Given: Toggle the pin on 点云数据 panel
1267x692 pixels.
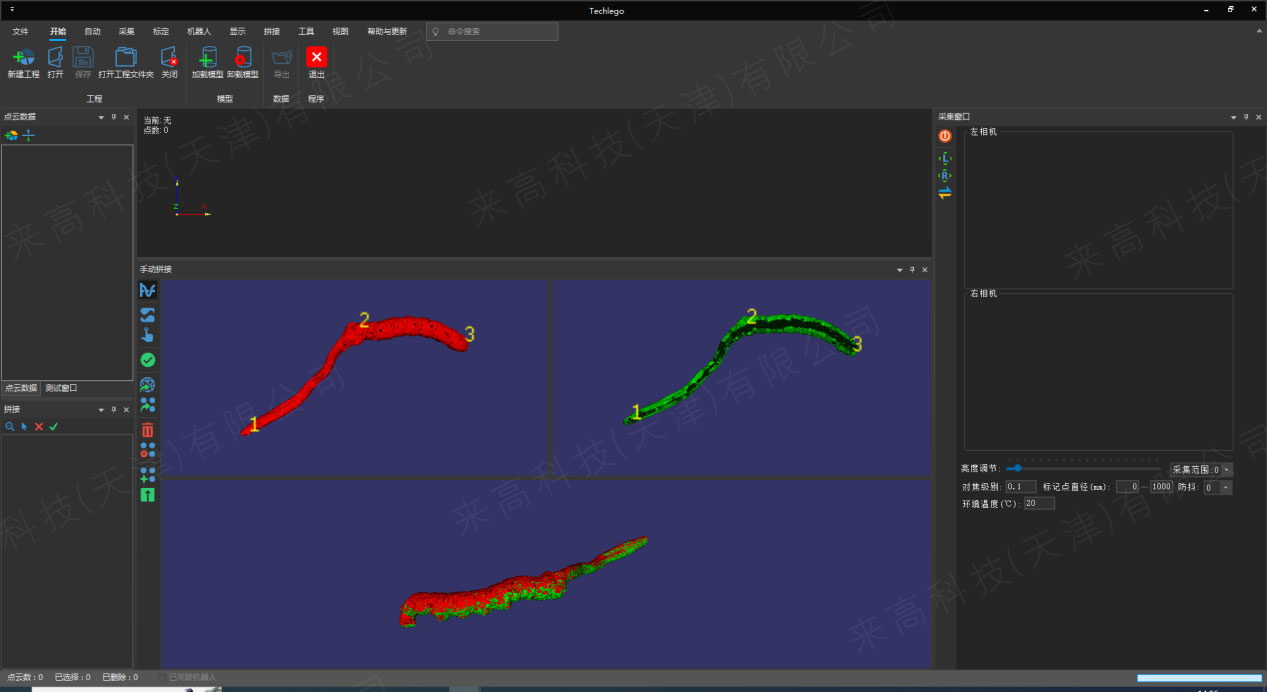Looking at the screenshot, I should point(113,117).
